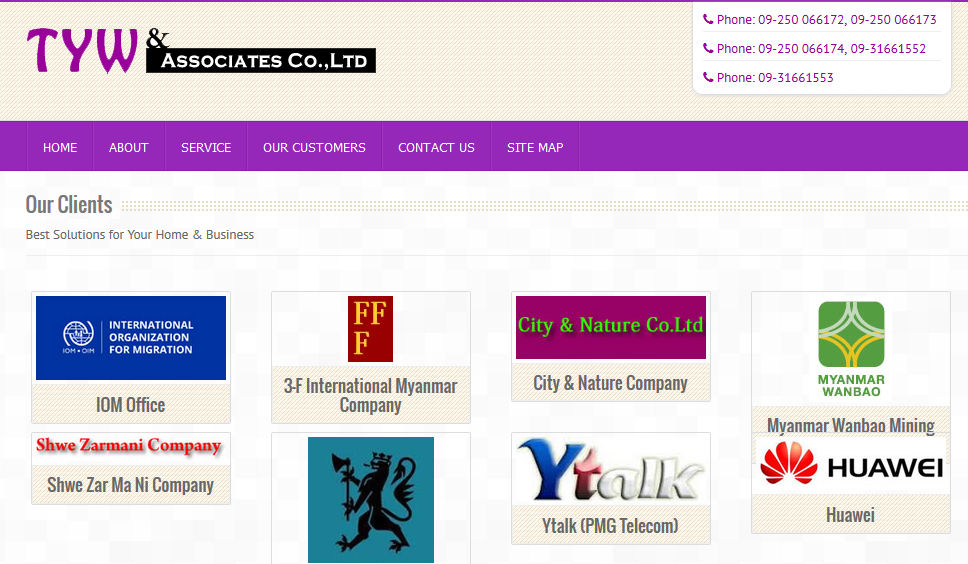The height and width of the screenshot is (564, 968).
Task: Click Myanmar Wanbao Mining caption
Action: 851,425
